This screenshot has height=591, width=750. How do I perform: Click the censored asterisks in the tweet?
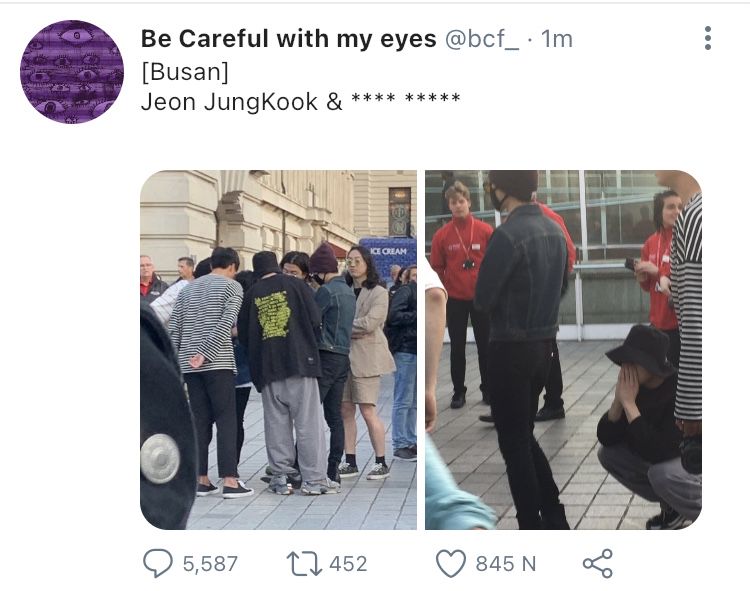[x=406, y=98]
